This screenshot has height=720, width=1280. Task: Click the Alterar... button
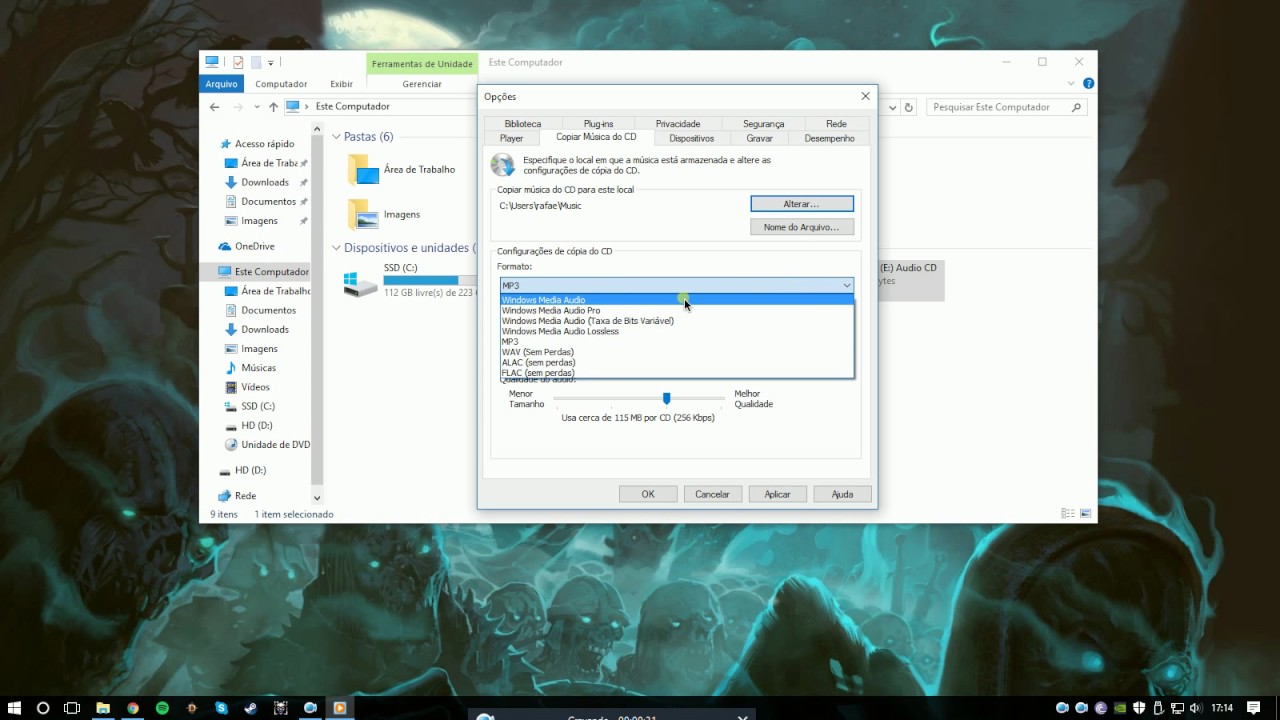(x=802, y=204)
